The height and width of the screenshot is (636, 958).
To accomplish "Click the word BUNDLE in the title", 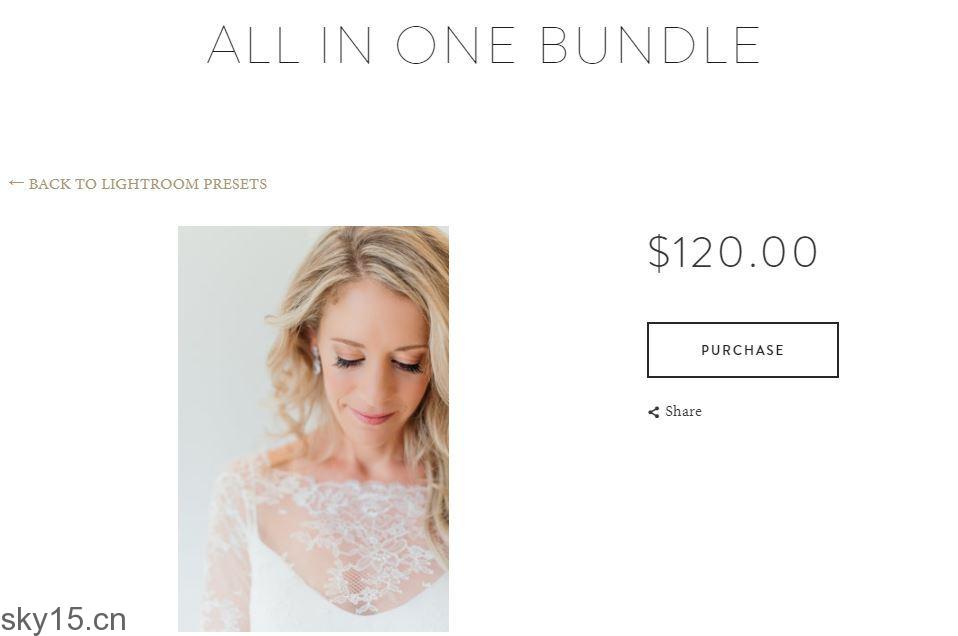I will pos(650,45).
